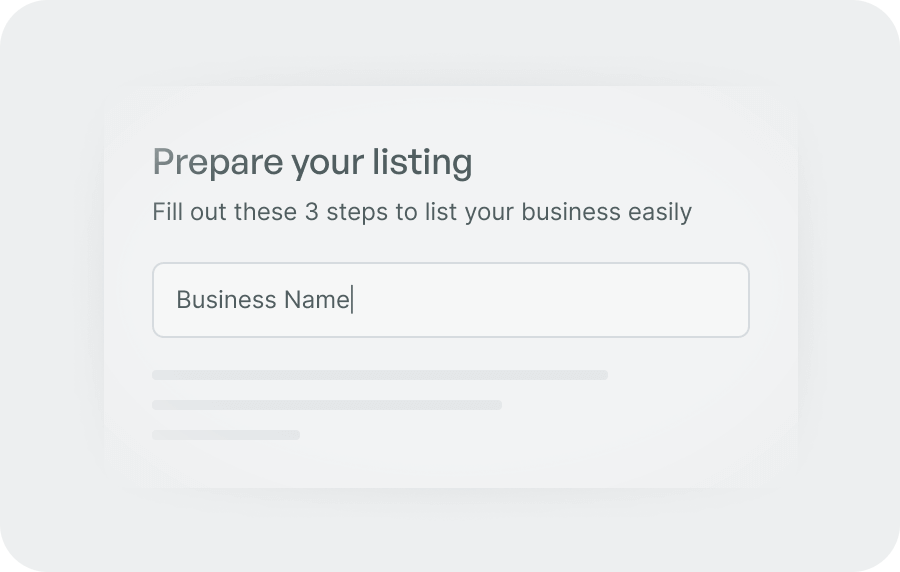This screenshot has height=572, width=900.
Task: Click the word "business" in the subtitle
Action: [x=571, y=212]
